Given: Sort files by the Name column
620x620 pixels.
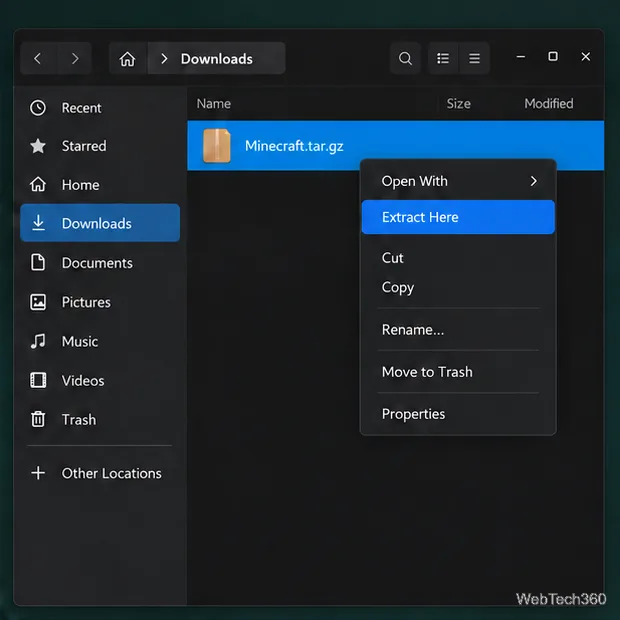Looking at the screenshot, I should [x=214, y=104].
